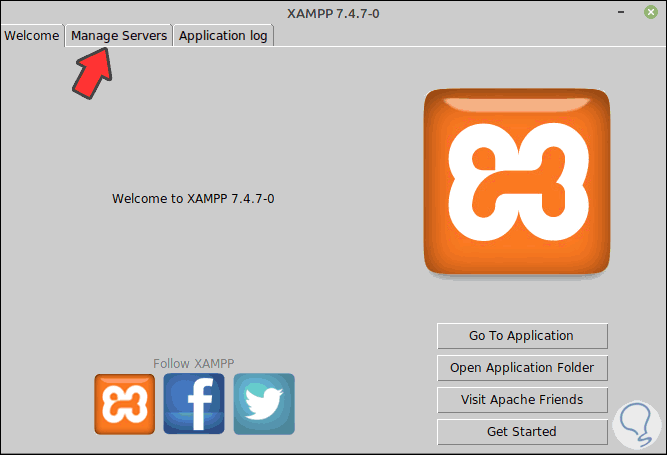Open the Facebook follow icon
Screen dimensions: 667x455
pyautogui.click(x=194, y=404)
